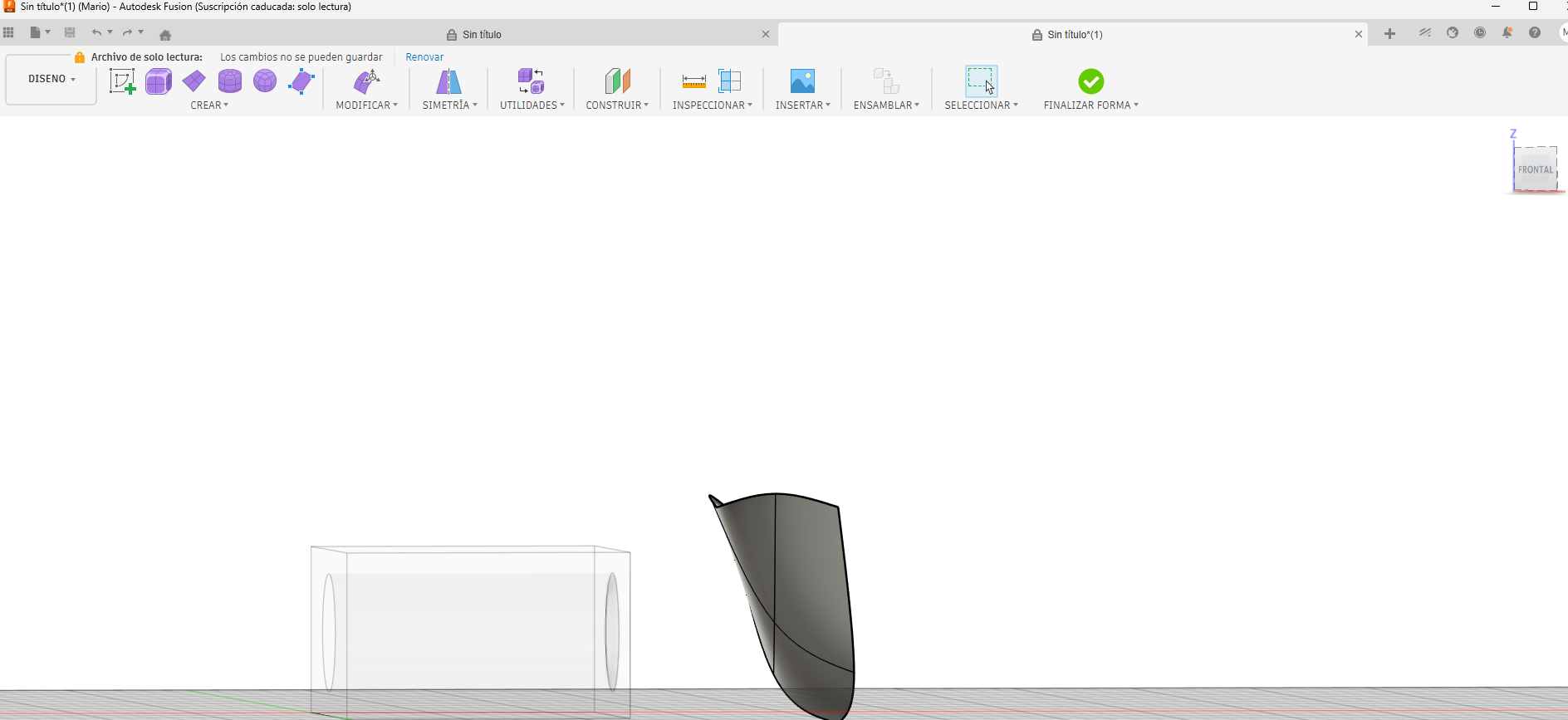Viewport: 1568px width, 720px height.
Task: Open the undo history dropdown arrow
Action: tap(110, 32)
